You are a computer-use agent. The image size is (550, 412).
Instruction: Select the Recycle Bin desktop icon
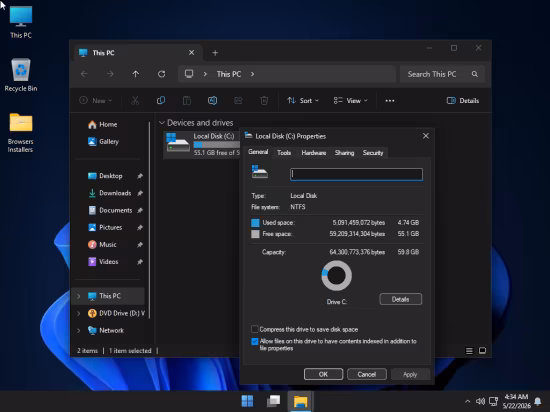21,75
